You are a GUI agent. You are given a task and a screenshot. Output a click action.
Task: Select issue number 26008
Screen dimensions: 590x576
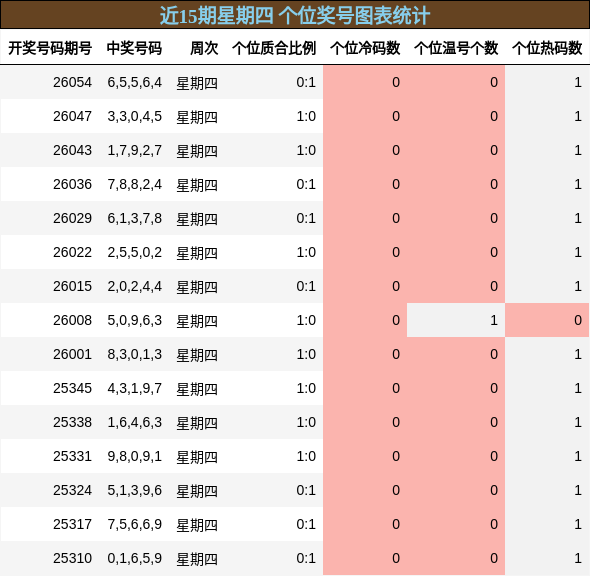tap(72, 320)
